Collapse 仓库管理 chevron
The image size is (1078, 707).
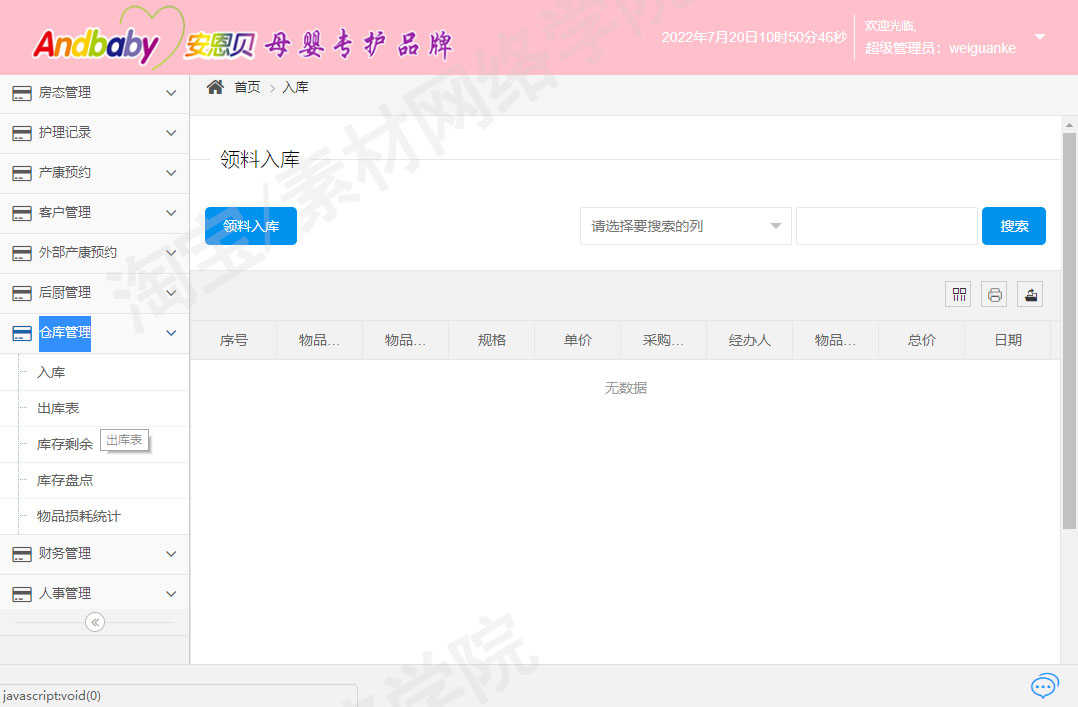171,333
